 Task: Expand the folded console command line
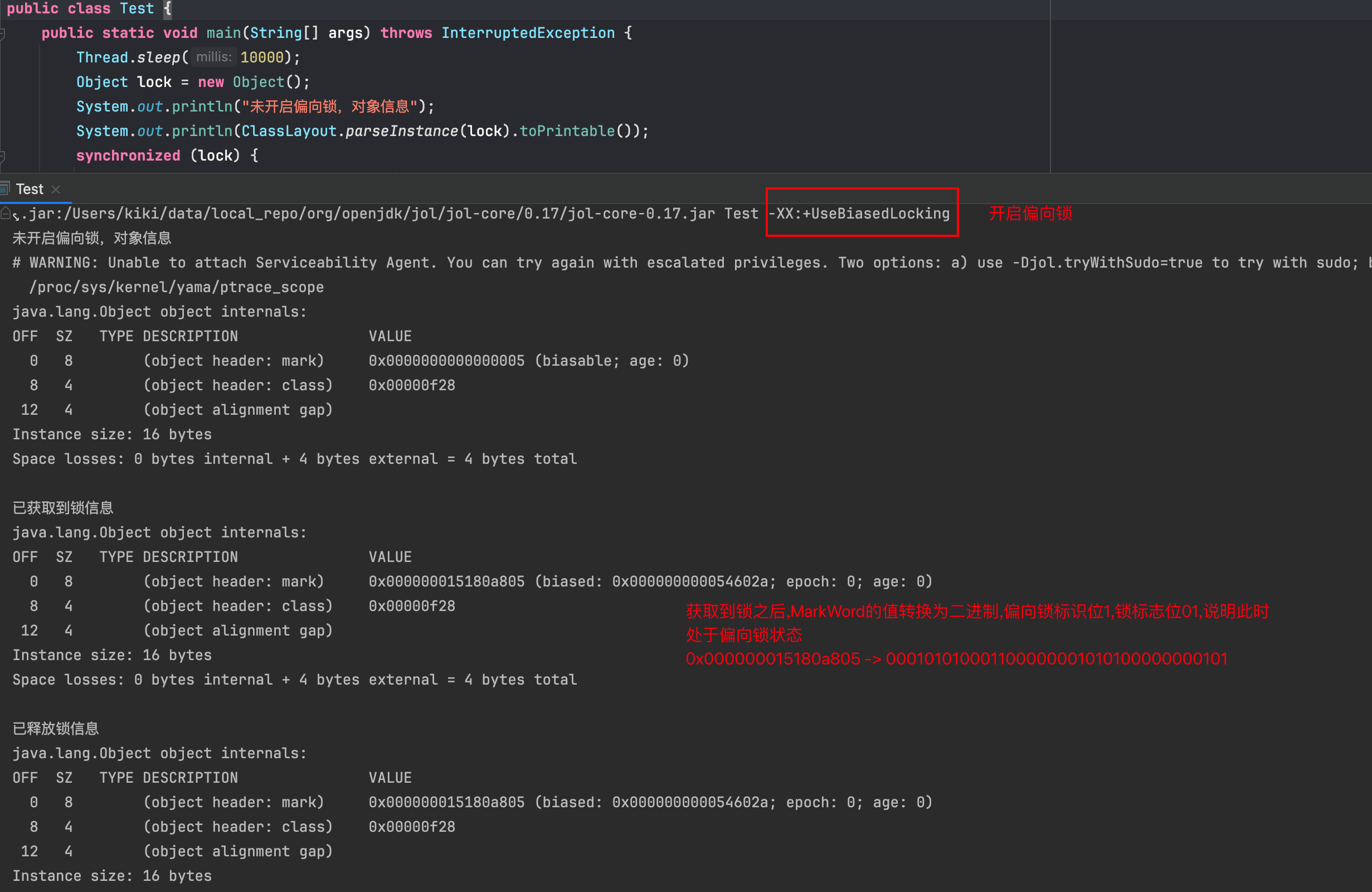point(5,214)
